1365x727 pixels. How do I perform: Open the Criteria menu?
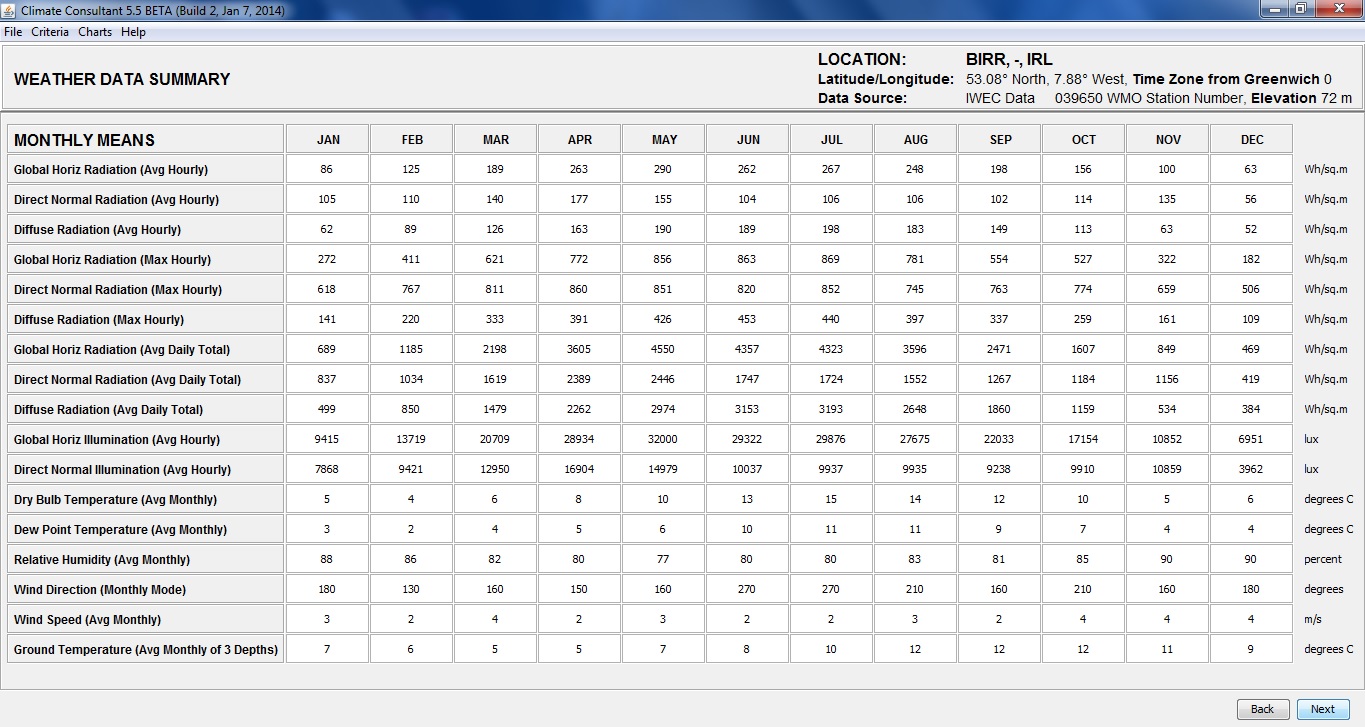click(x=50, y=32)
